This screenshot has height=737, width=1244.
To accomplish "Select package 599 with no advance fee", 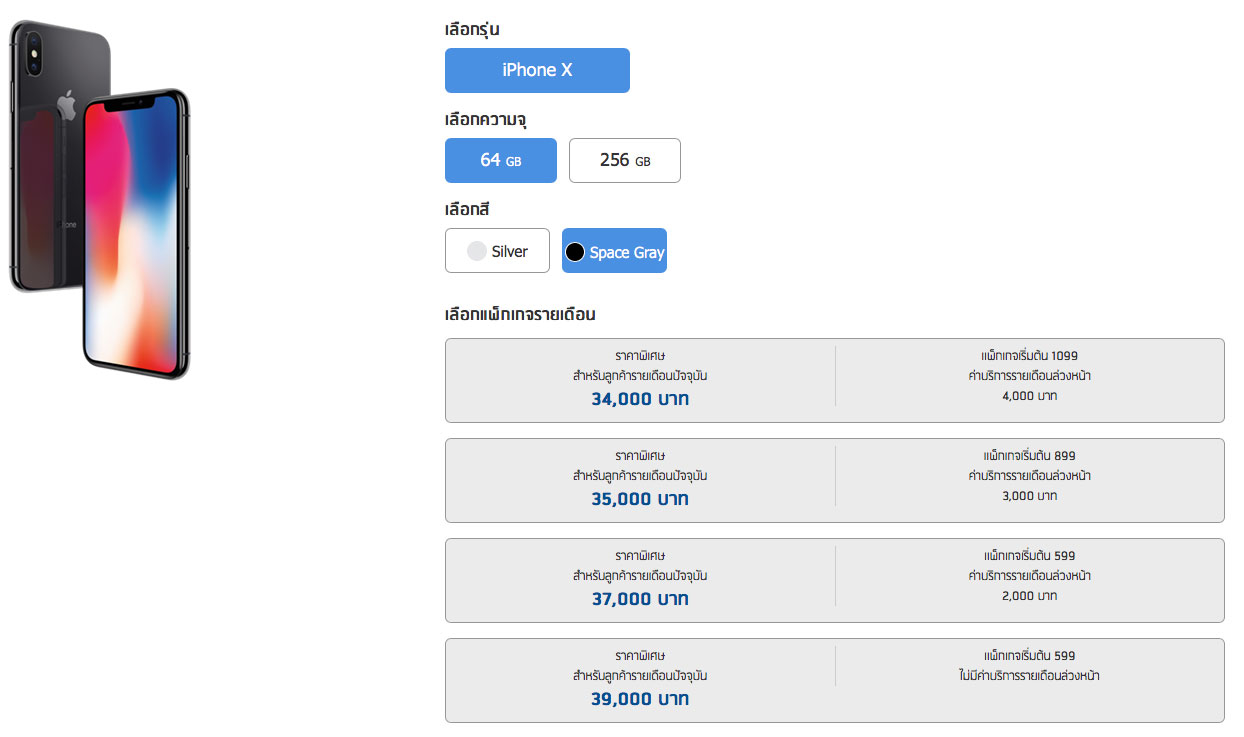I will click(834, 680).
